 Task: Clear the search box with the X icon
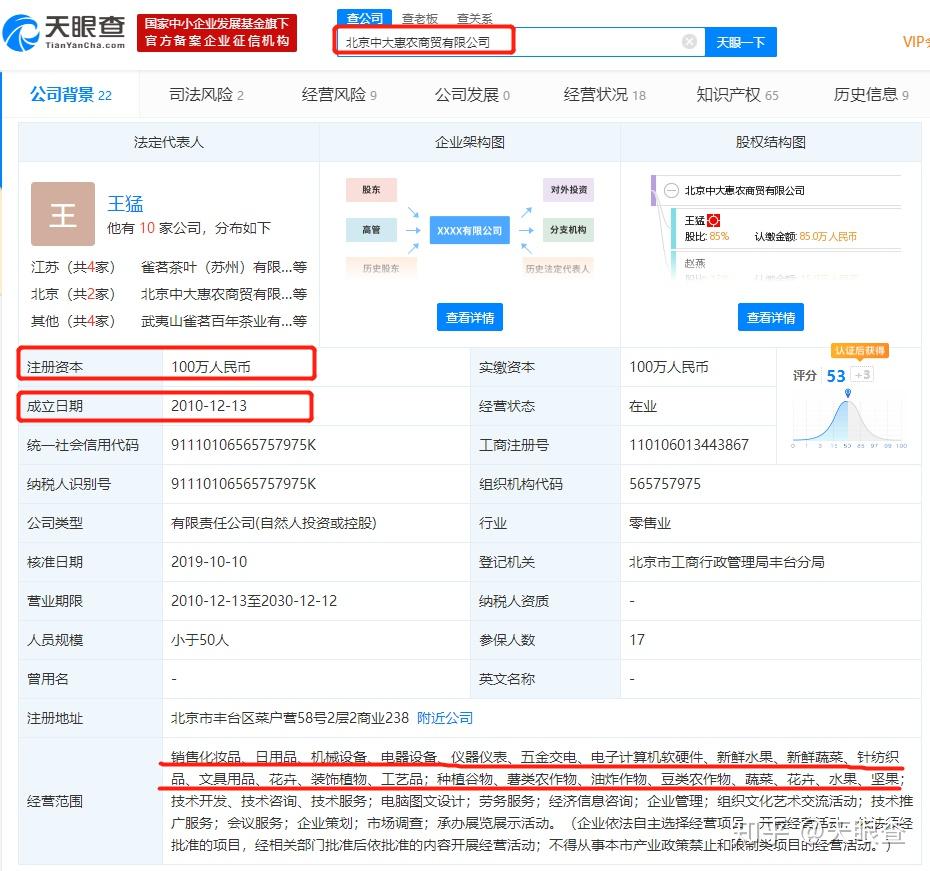(689, 42)
